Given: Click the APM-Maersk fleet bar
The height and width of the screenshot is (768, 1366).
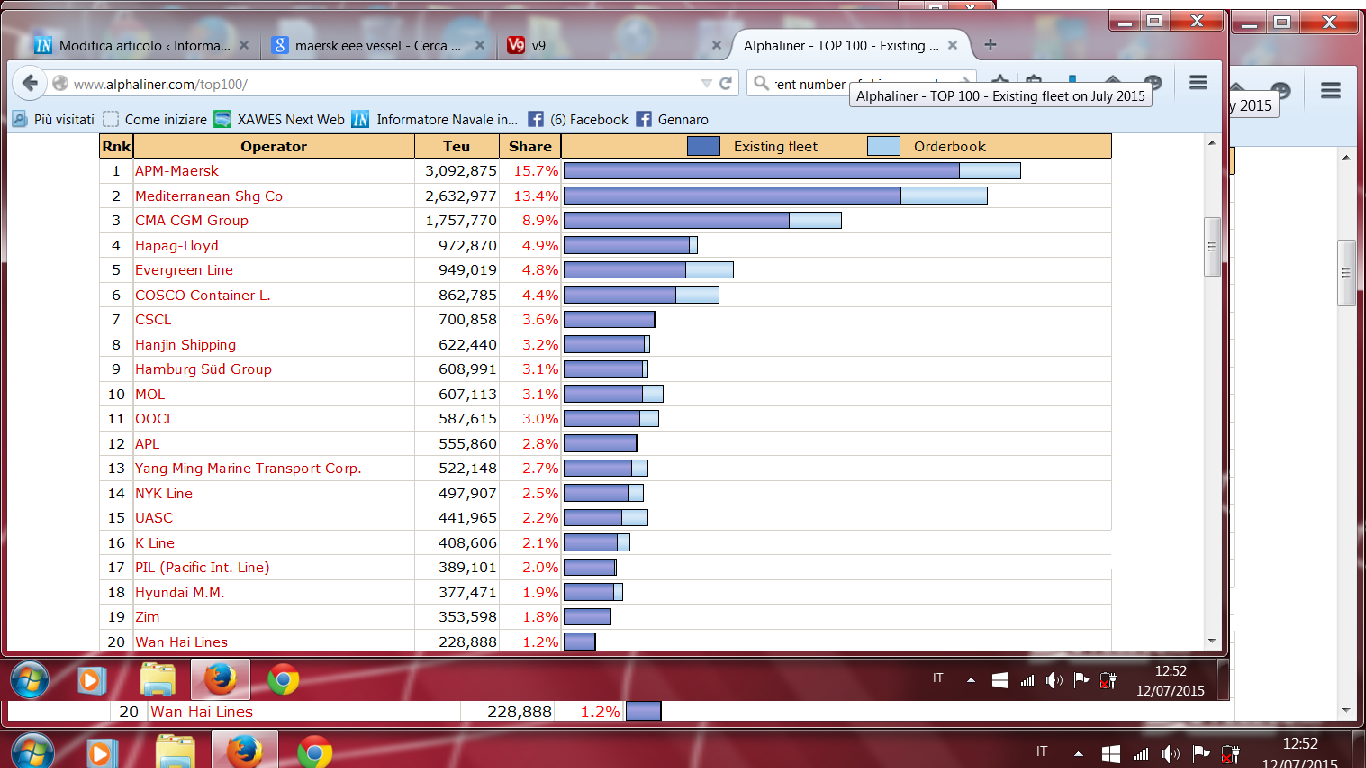Looking at the screenshot, I should [792, 171].
